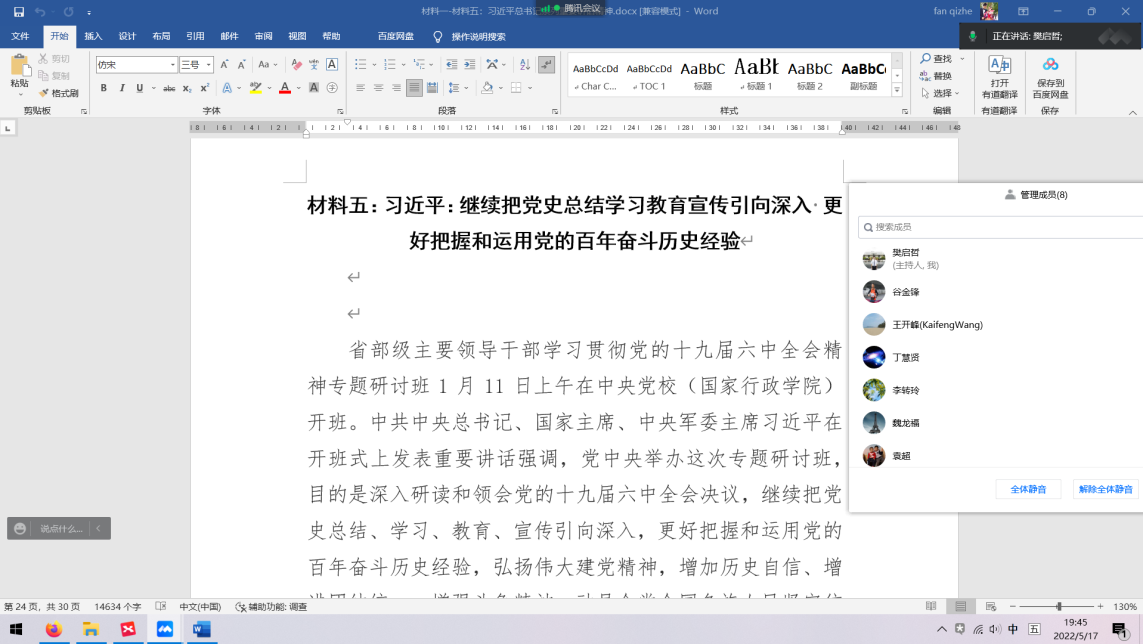Click Mute All (全体静音) button
This screenshot has height=644, width=1143.
[x=1028, y=489]
